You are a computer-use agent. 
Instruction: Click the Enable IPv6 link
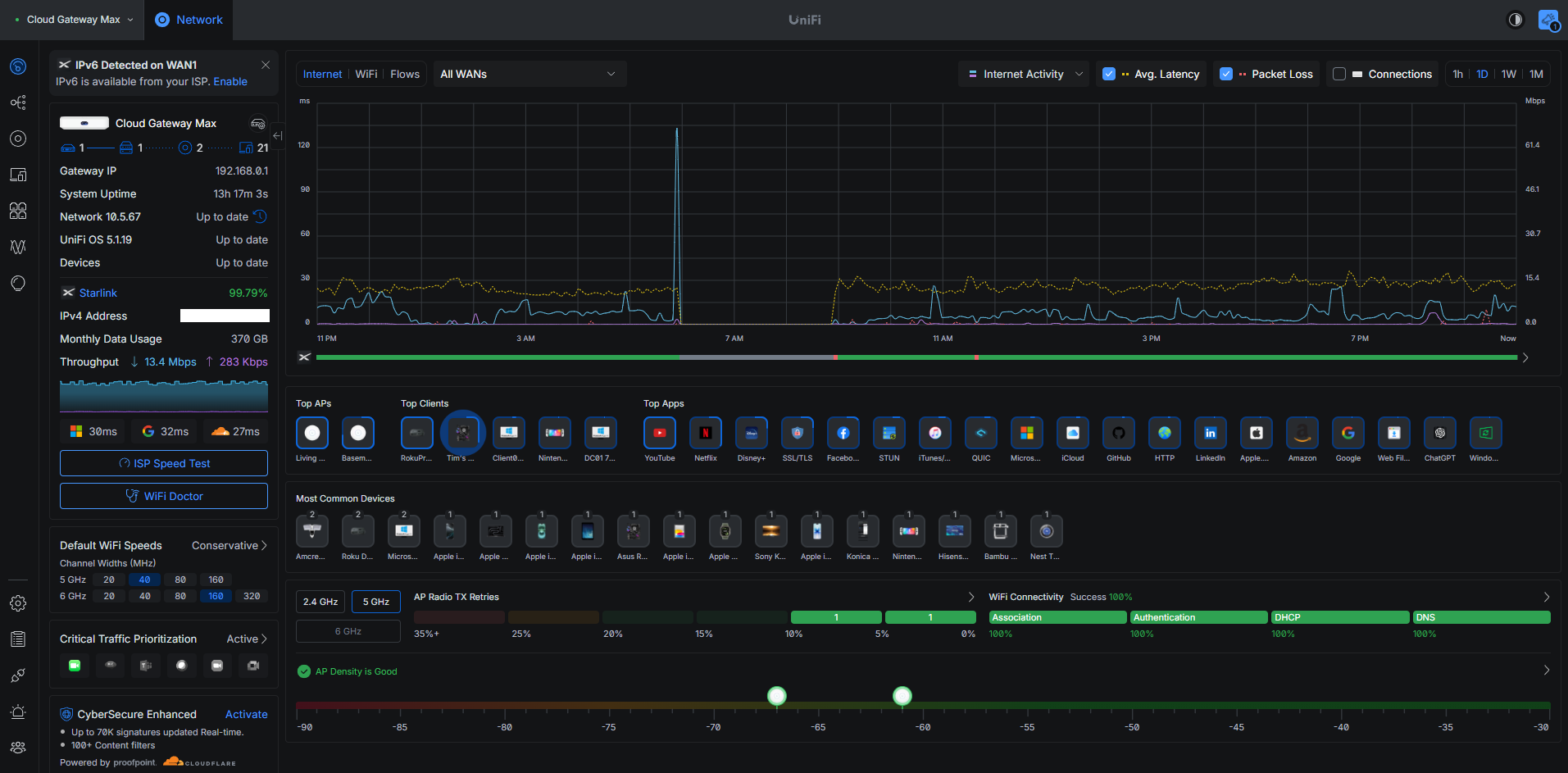230,81
